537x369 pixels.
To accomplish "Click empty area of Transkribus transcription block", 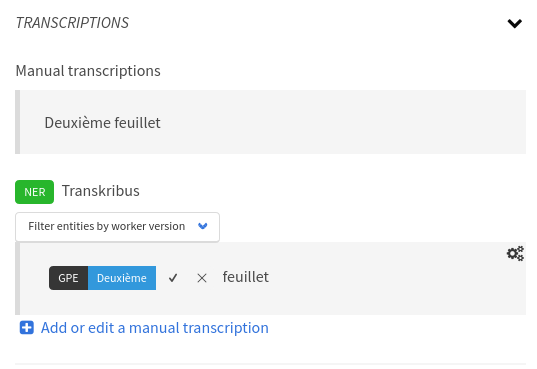I will tap(394, 288).
